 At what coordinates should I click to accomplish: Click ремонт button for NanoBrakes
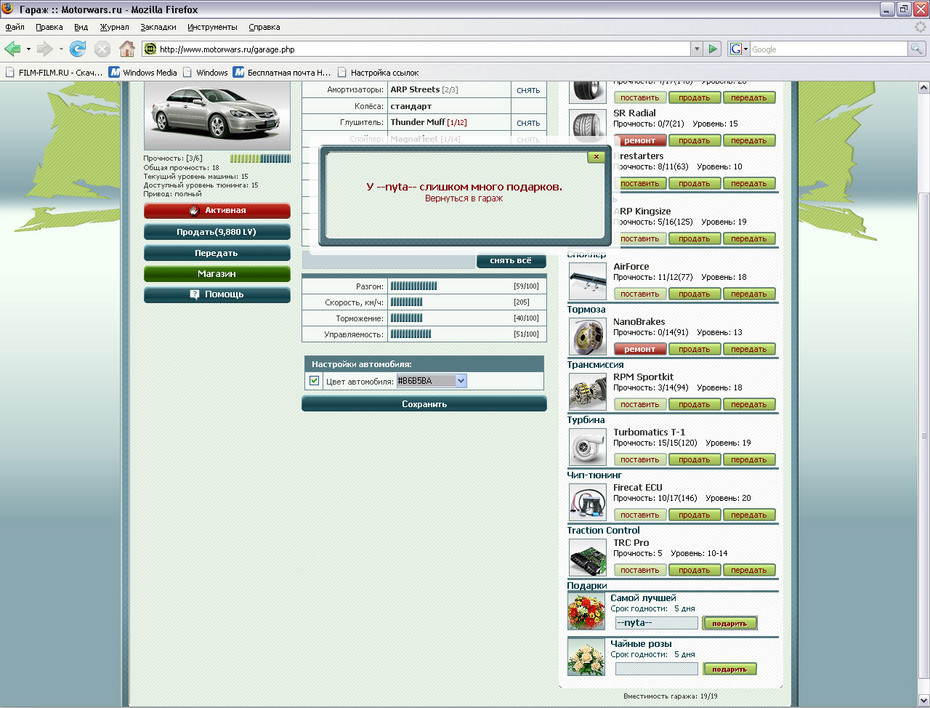coord(639,349)
